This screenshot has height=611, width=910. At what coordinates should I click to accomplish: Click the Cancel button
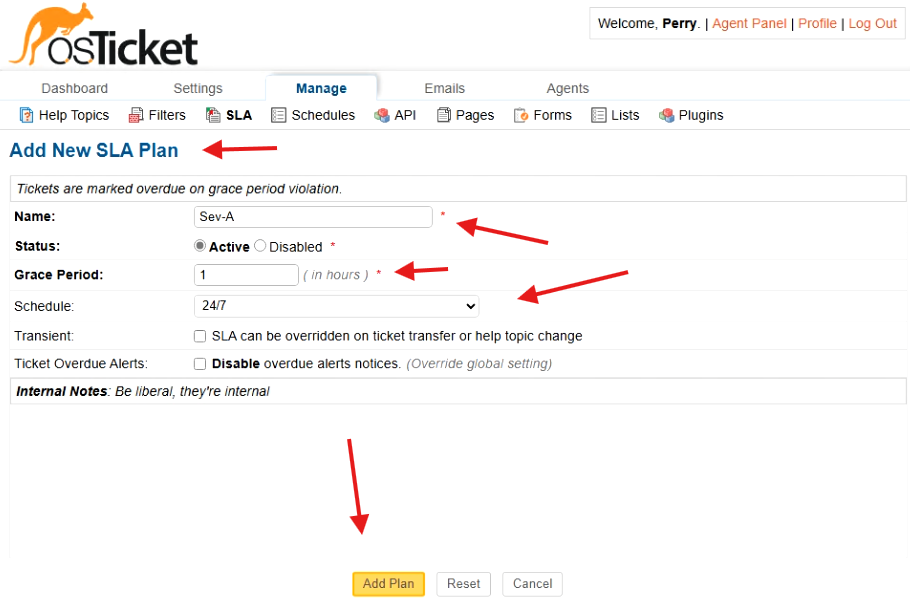click(532, 584)
